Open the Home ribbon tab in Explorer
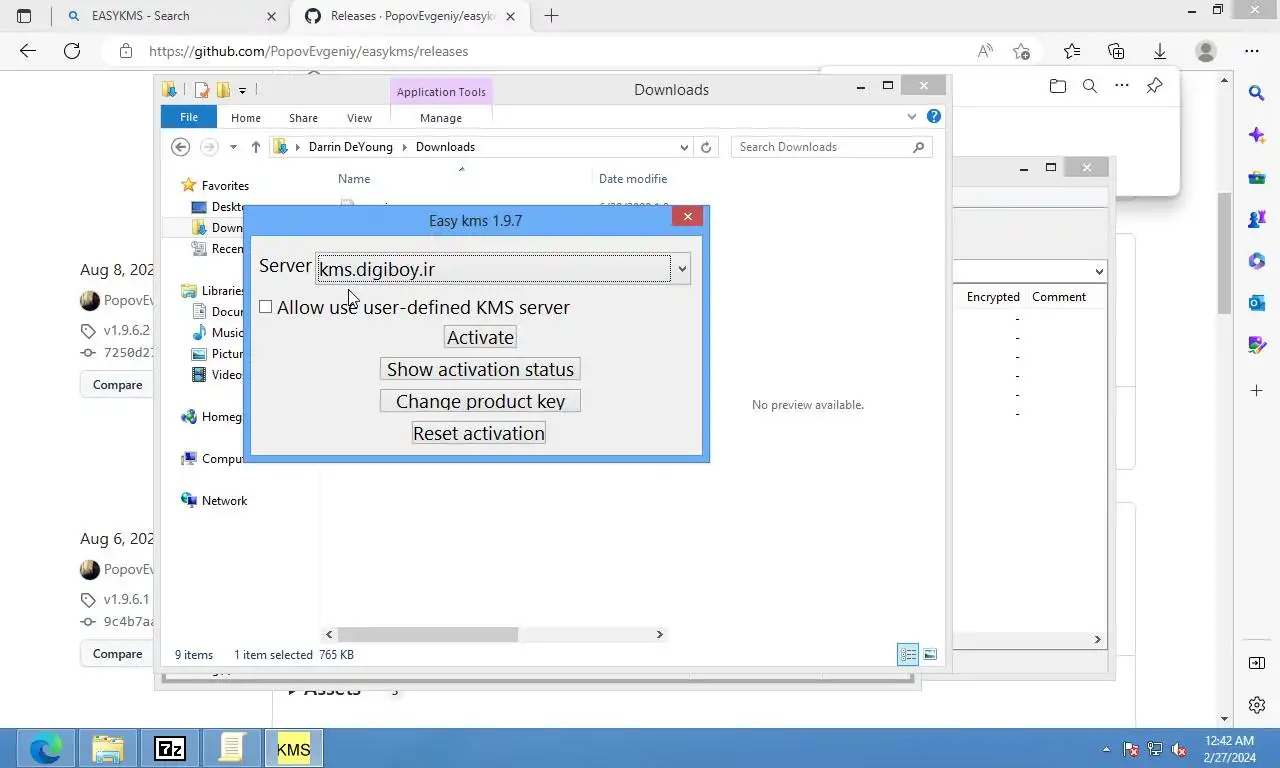 [246, 118]
